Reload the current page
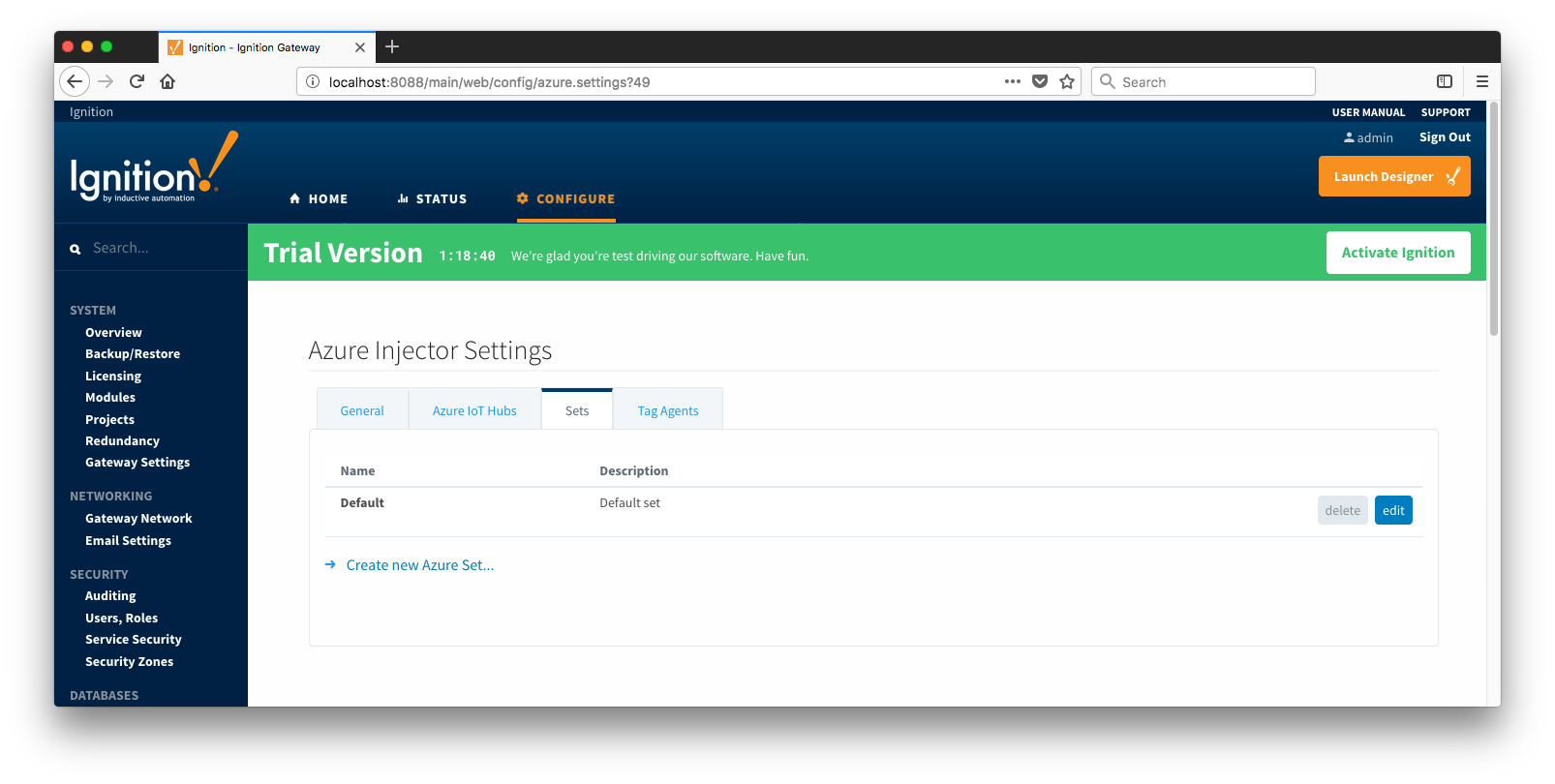 pyautogui.click(x=137, y=81)
